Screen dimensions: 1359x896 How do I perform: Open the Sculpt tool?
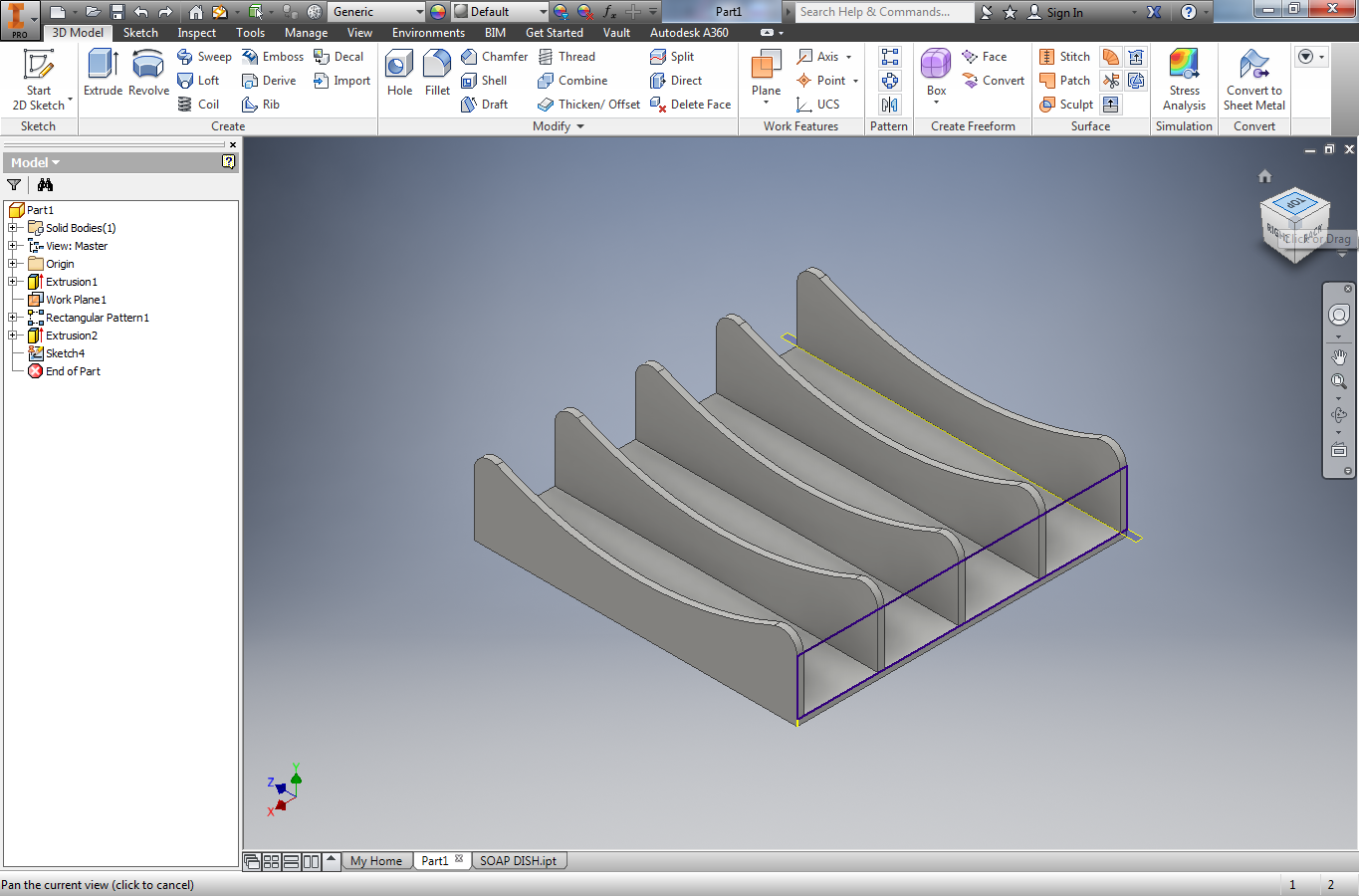point(1065,105)
